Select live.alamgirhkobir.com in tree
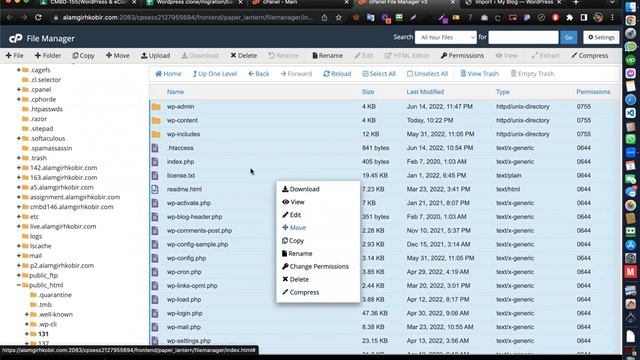The height and width of the screenshot is (360, 640). click(63, 227)
